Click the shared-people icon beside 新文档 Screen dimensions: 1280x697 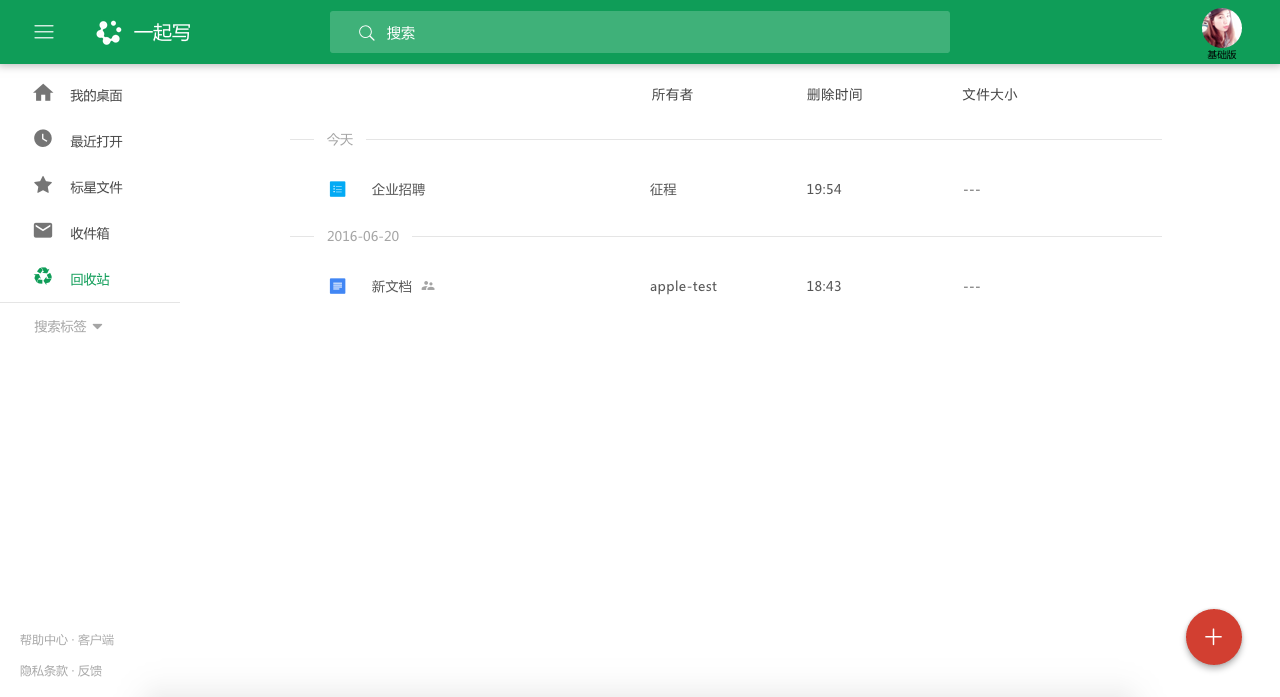428,286
